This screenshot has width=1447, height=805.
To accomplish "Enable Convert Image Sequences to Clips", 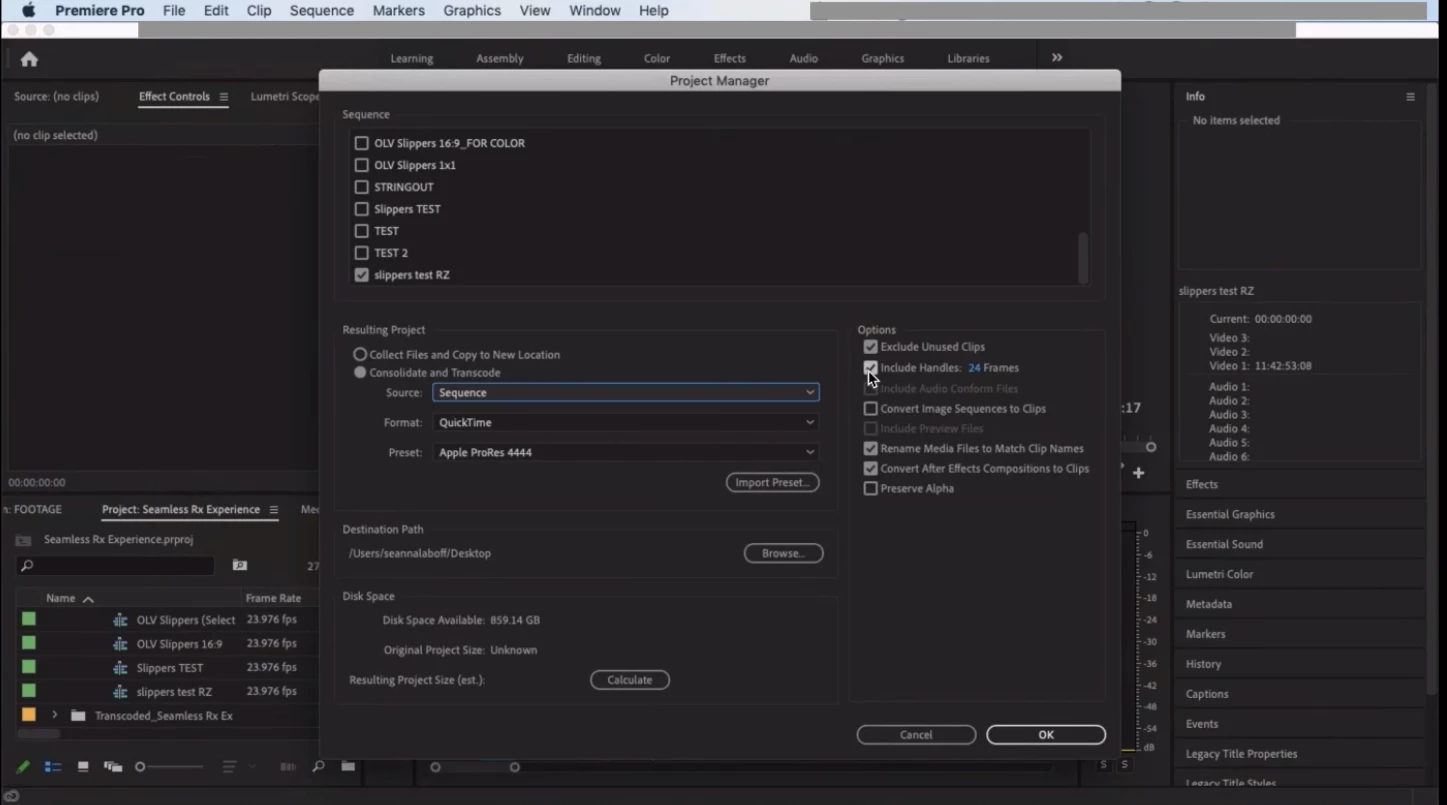I will coord(870,409).
